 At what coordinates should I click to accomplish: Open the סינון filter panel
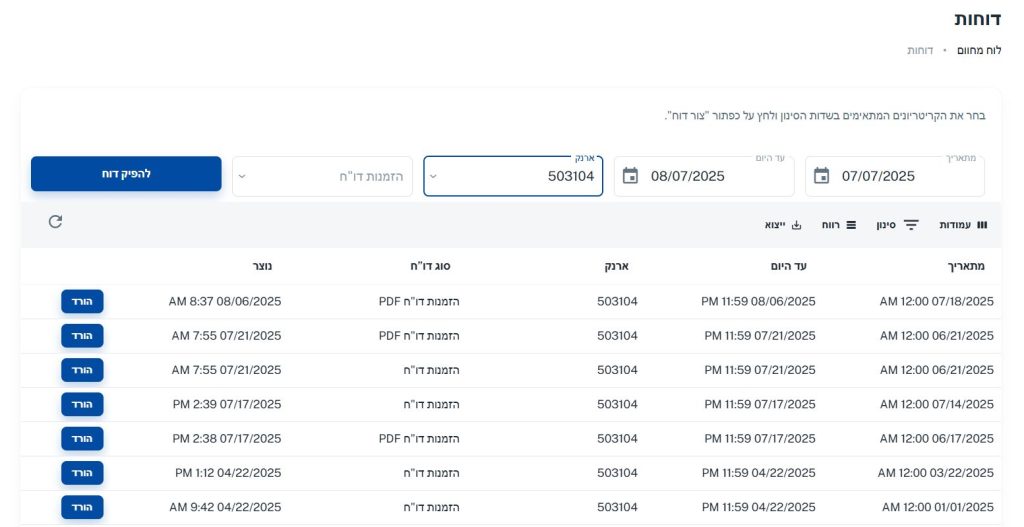click(897, 225)
